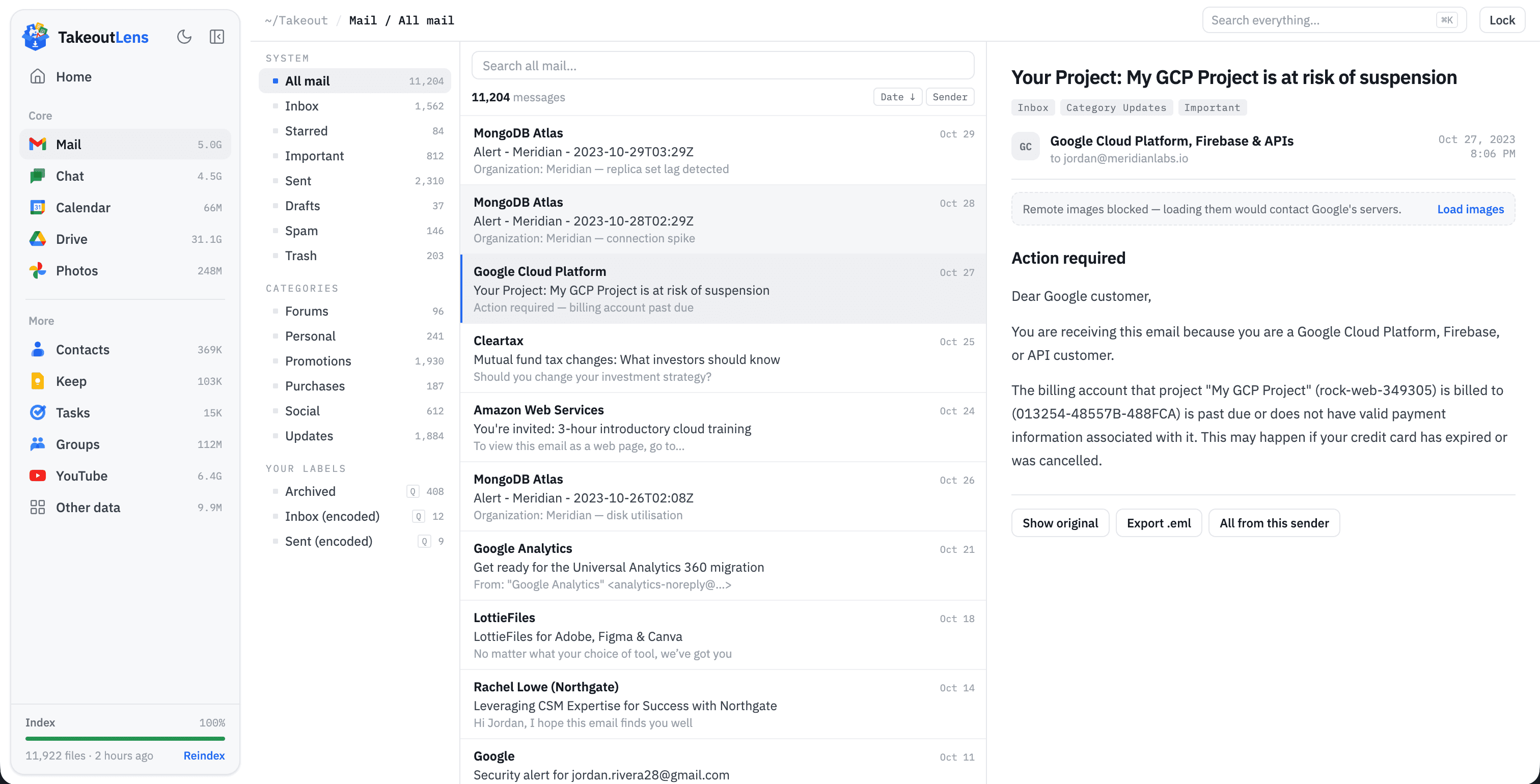Open the Tasks section icon
The width and height of the screenshot is (1540, 784).
coord(38,413)
